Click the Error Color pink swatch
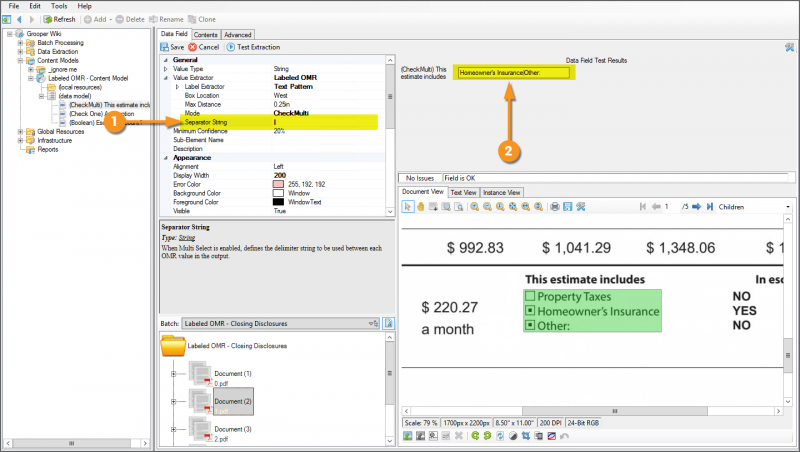The image size is (800, 452). click(278, 184)
